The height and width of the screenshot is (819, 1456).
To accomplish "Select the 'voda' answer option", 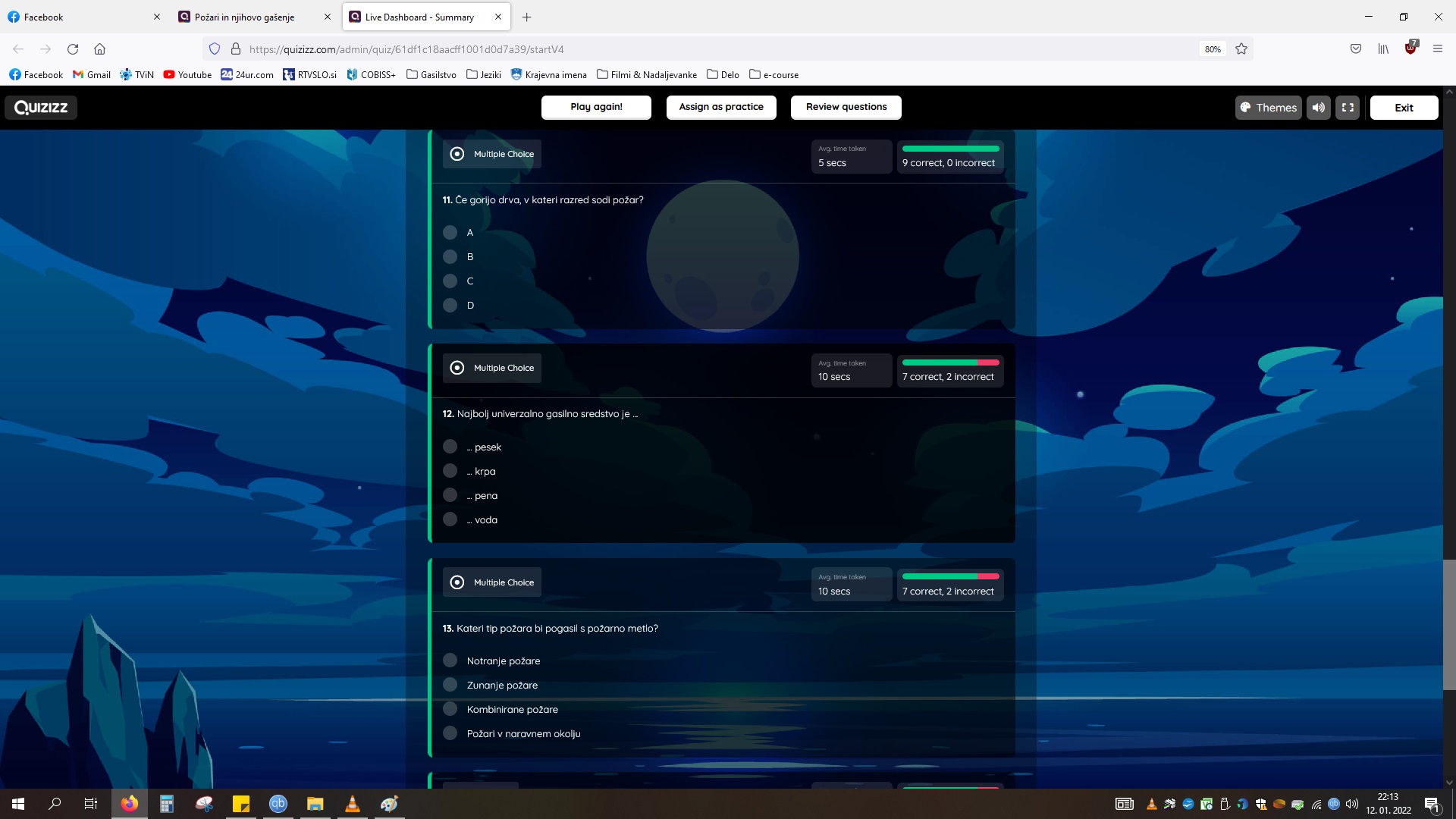I will click(x=450, y=519).
